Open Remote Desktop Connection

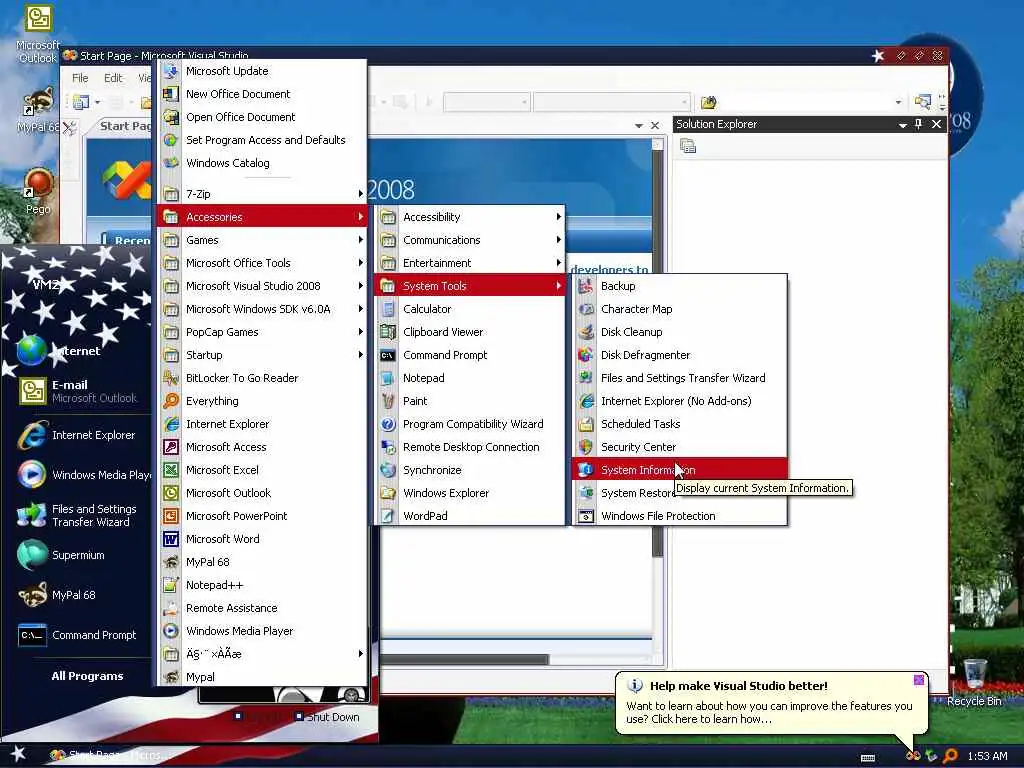point(470,447)
